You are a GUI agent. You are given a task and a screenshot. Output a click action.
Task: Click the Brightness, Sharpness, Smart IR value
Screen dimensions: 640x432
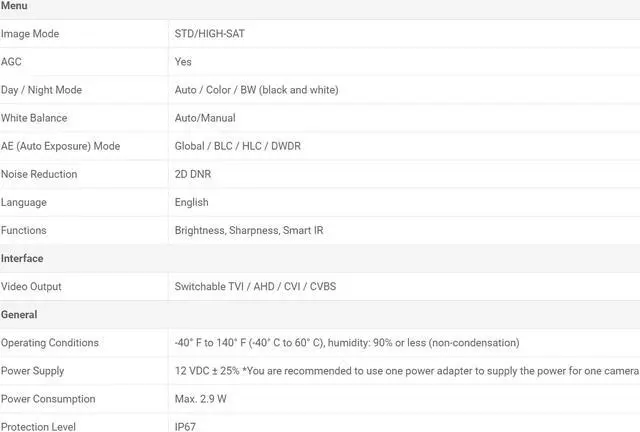[x=248, y=230]
